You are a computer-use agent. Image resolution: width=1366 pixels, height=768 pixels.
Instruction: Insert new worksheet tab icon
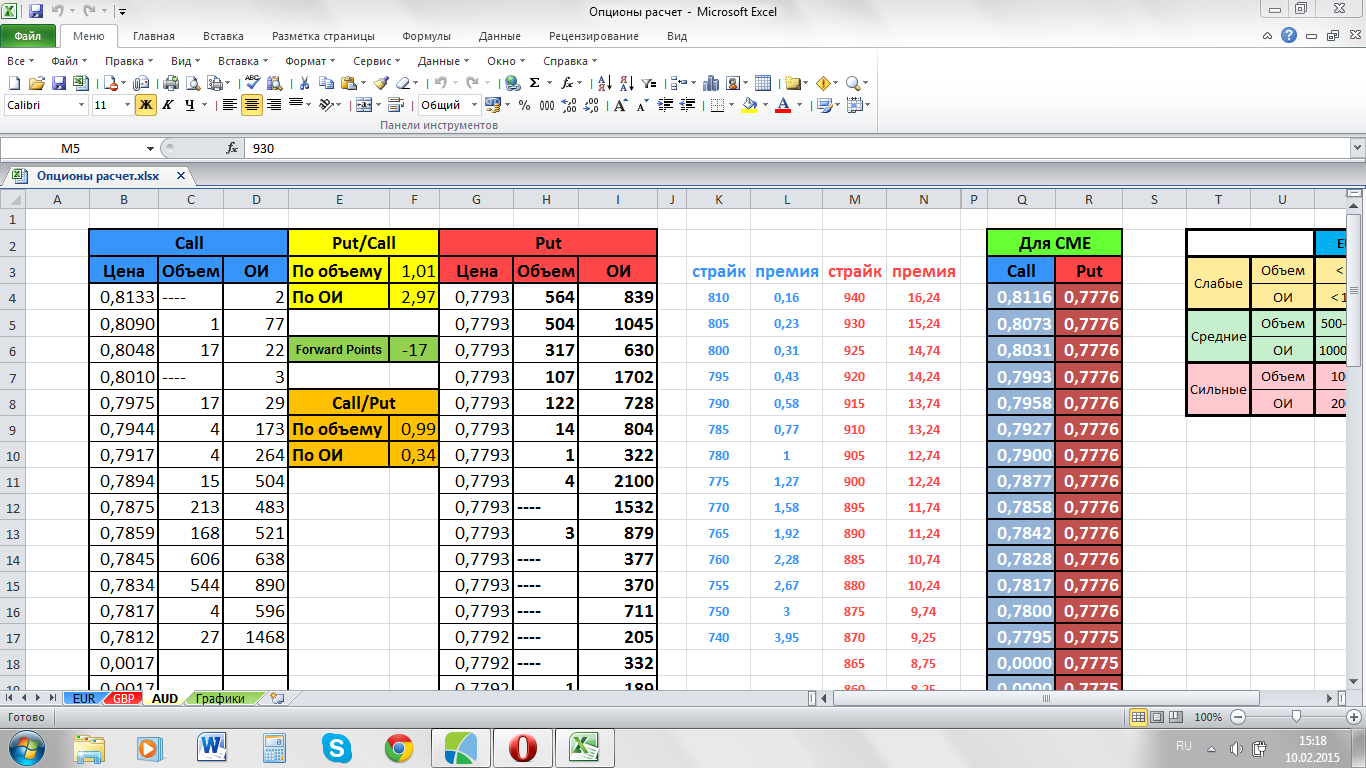click(x=277, y=698)
